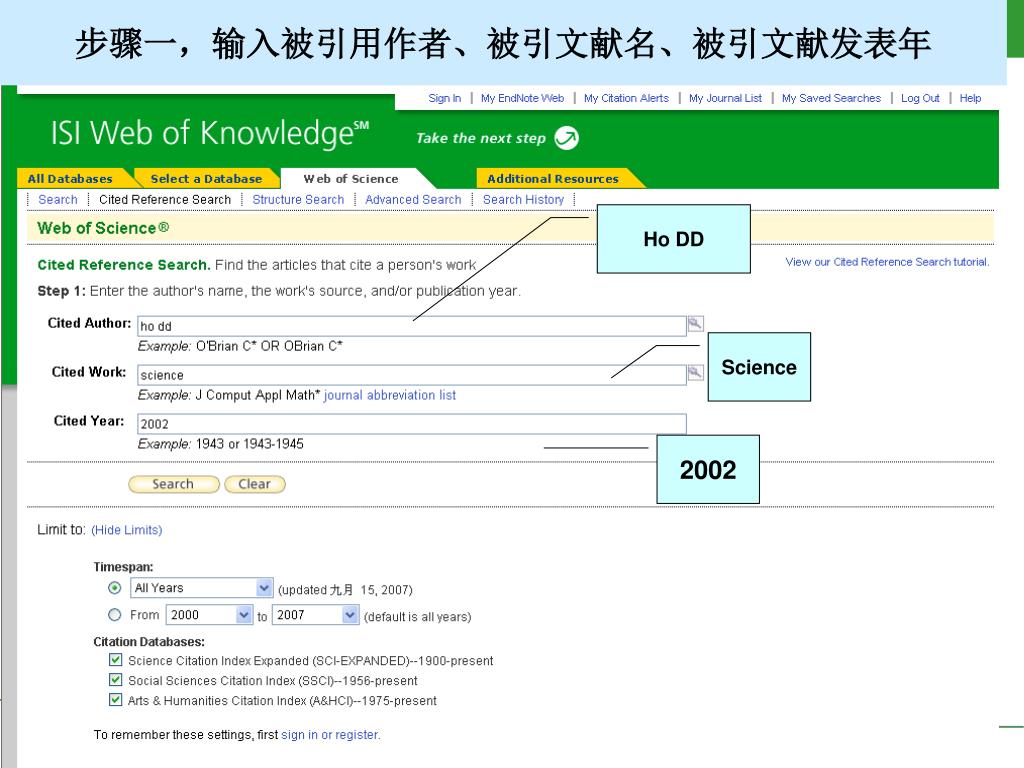
Task: Open My EndNote Web link
Action: click(x=522, y=98)
